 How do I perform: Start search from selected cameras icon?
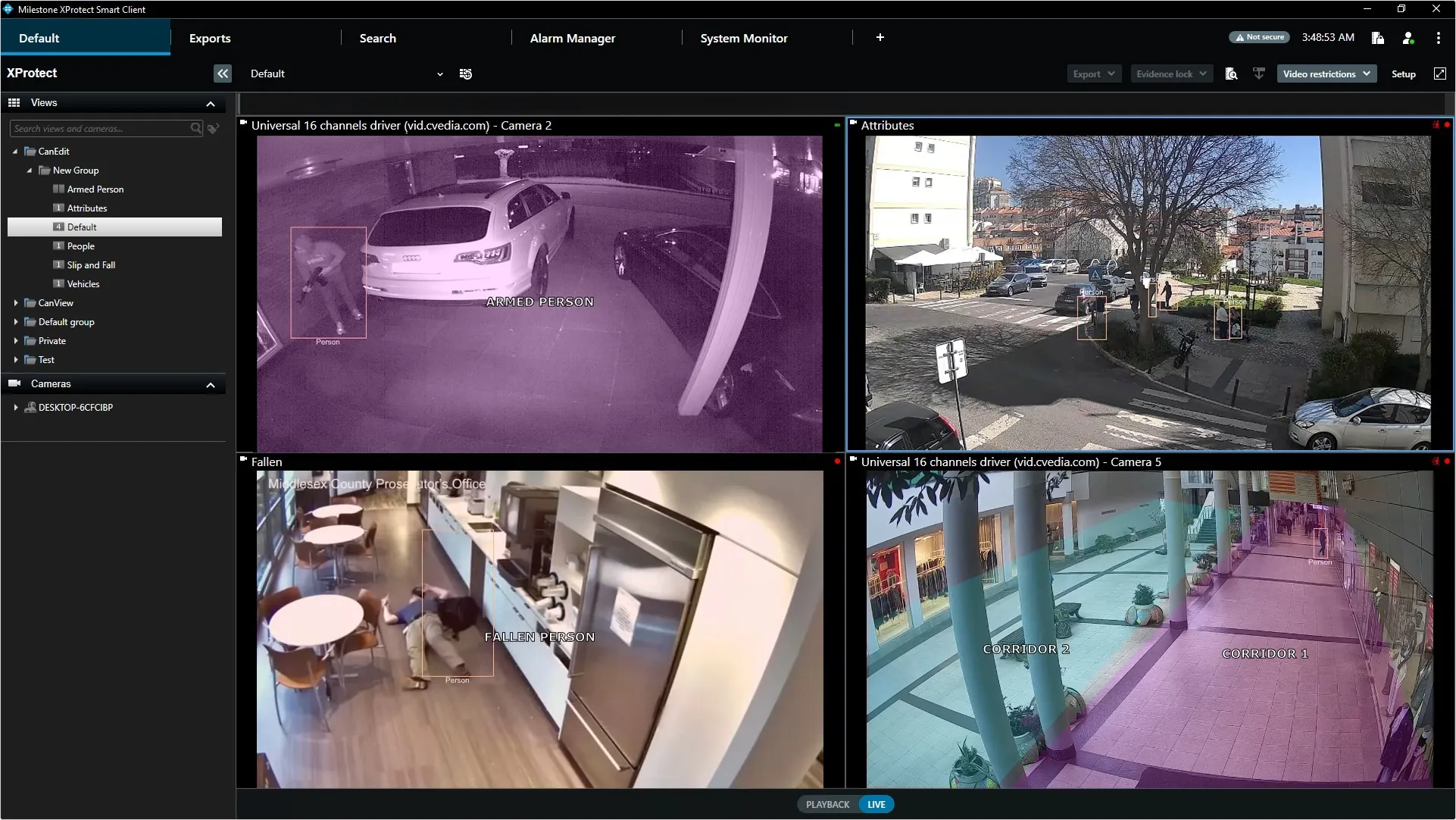click(1231, 74)
